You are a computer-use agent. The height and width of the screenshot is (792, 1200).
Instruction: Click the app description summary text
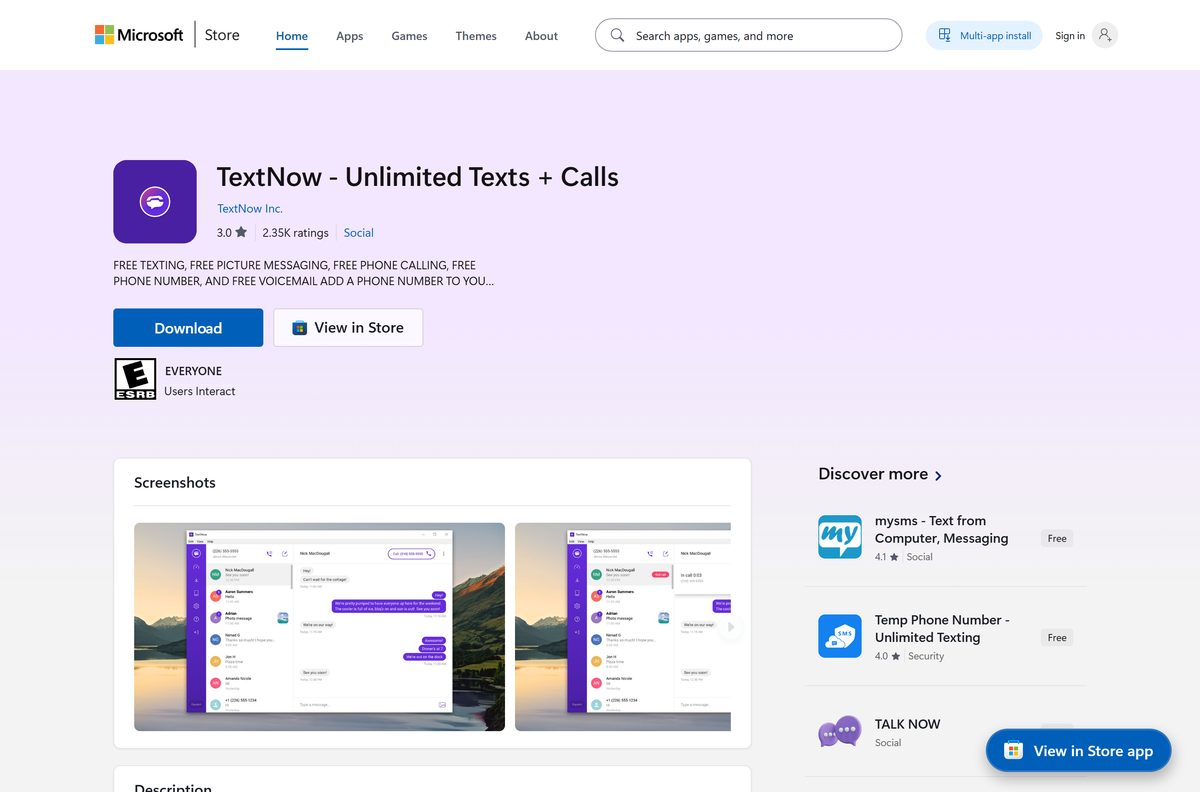click(304, 273)
